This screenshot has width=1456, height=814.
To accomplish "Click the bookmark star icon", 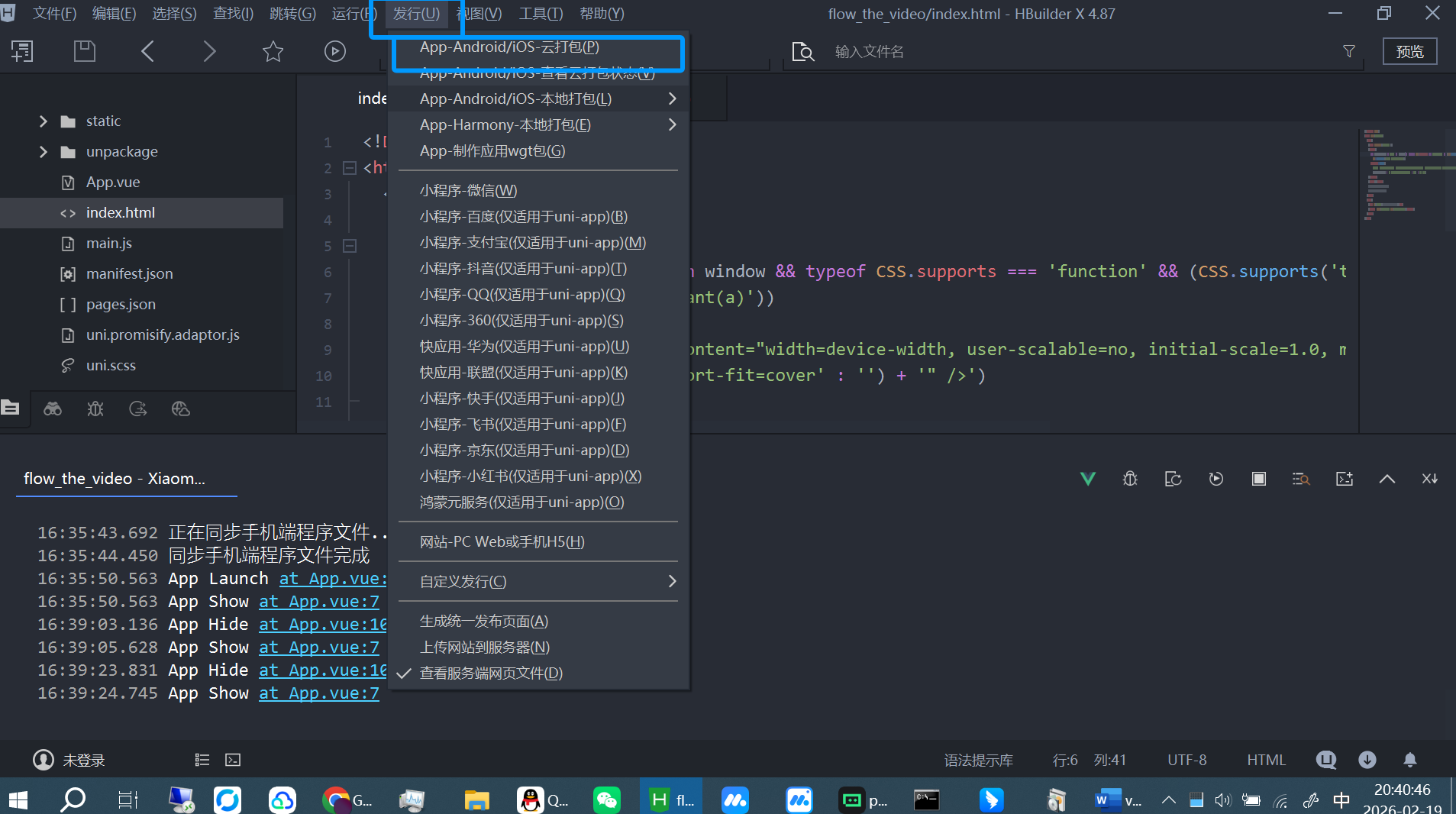I will pos(273,51).
